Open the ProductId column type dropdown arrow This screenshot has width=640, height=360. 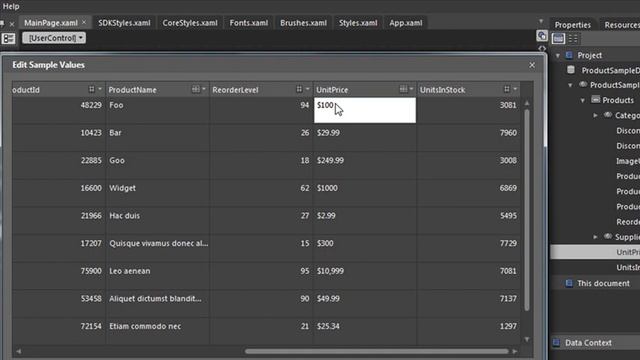(x=100, y=89)
